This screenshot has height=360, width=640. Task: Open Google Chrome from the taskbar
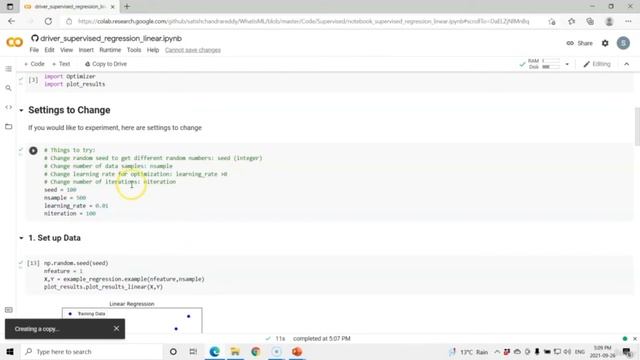click(x=256, y=351)
